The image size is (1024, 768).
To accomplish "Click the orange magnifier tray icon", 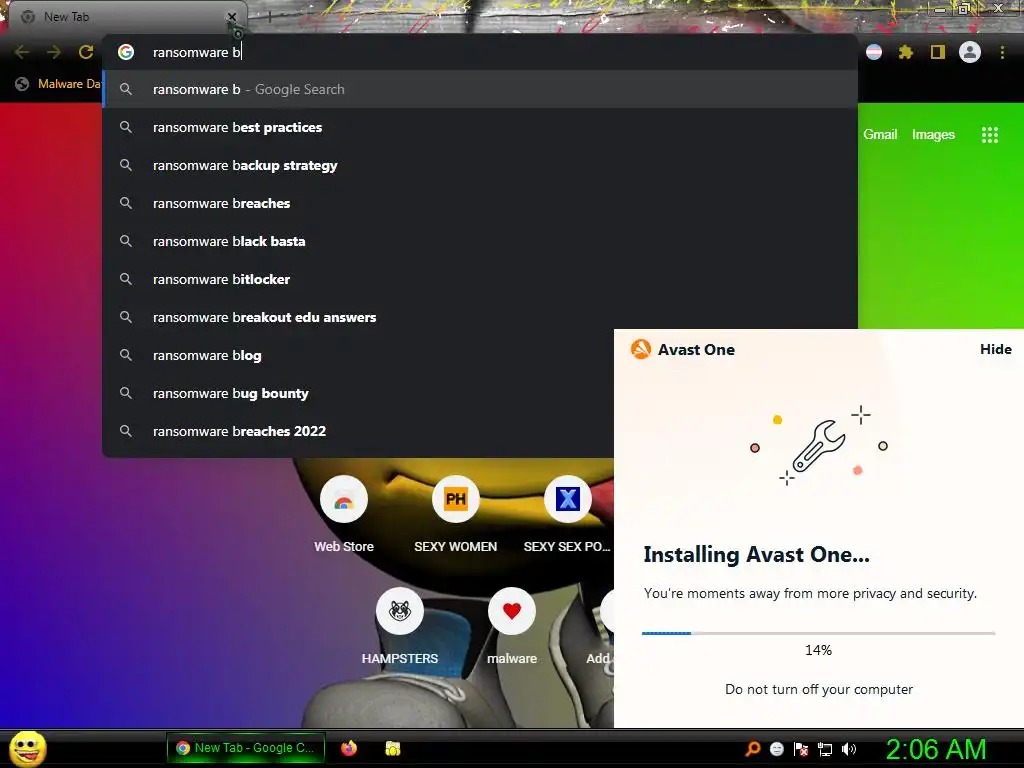I will point(752,749).
